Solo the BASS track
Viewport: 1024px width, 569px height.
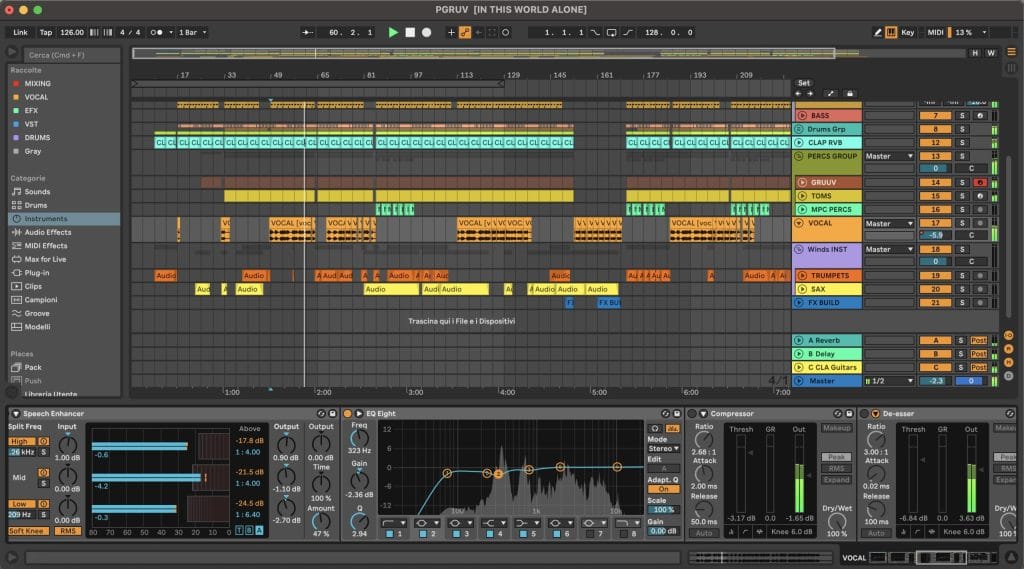pos(961,116)
